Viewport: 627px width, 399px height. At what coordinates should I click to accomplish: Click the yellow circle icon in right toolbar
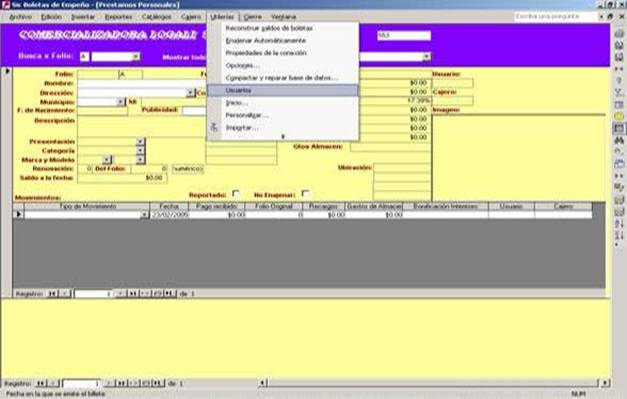(619, 116)
